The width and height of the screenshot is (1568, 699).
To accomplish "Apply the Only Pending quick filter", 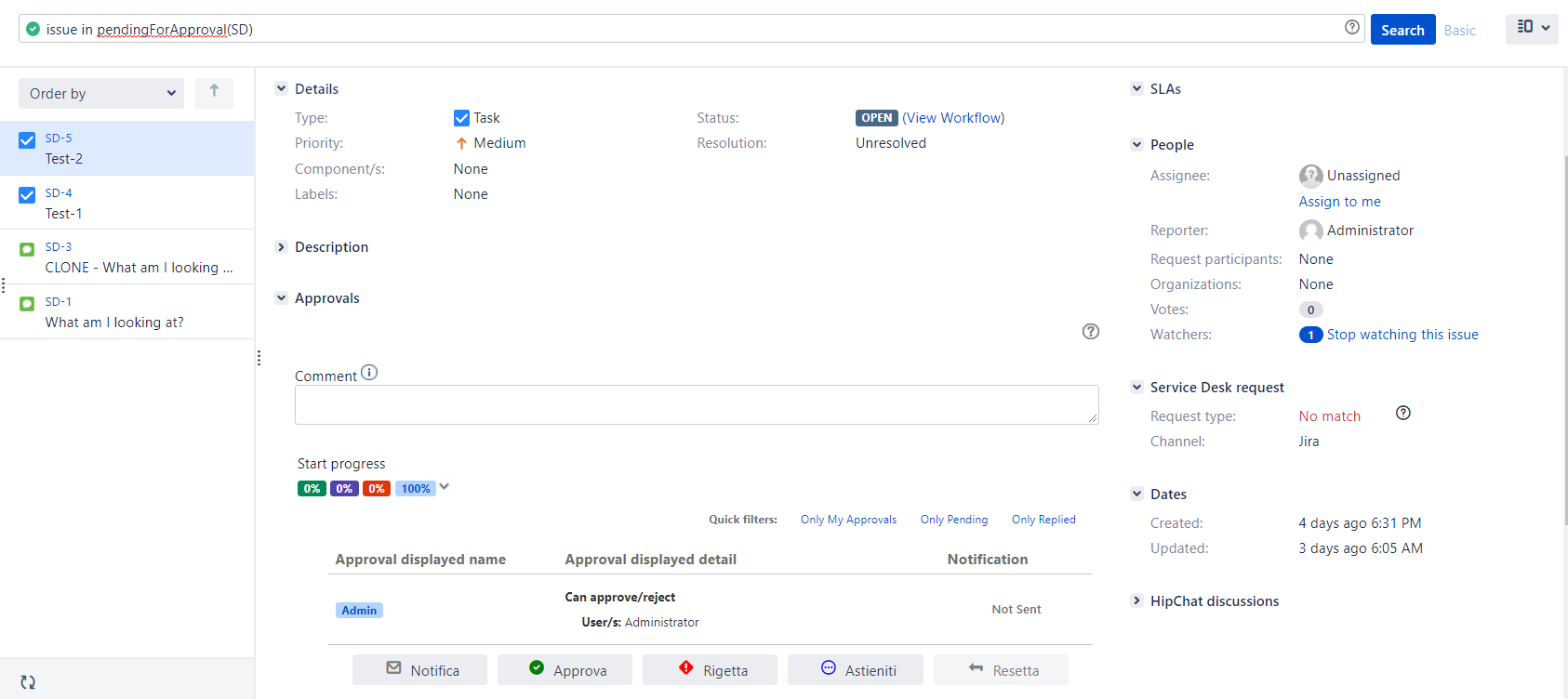I will coord(953,520).
